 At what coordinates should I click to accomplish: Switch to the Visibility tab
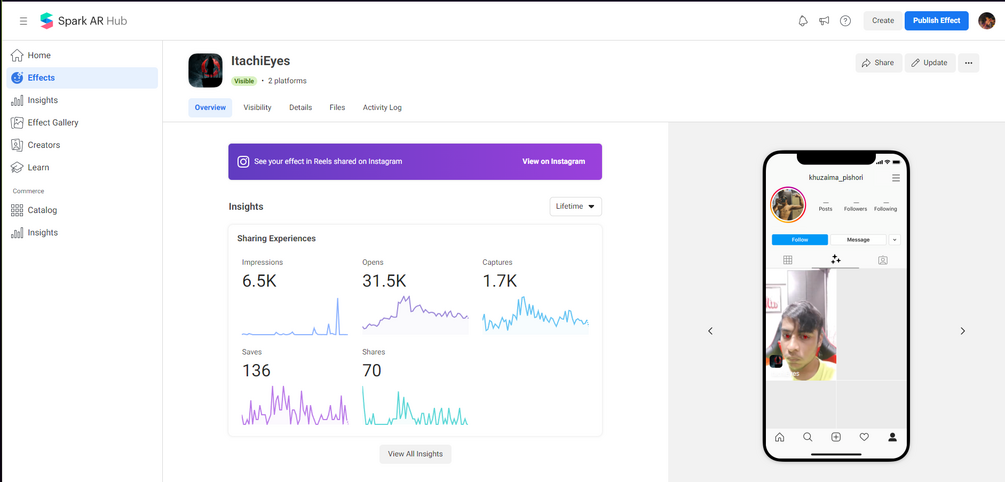257,107
